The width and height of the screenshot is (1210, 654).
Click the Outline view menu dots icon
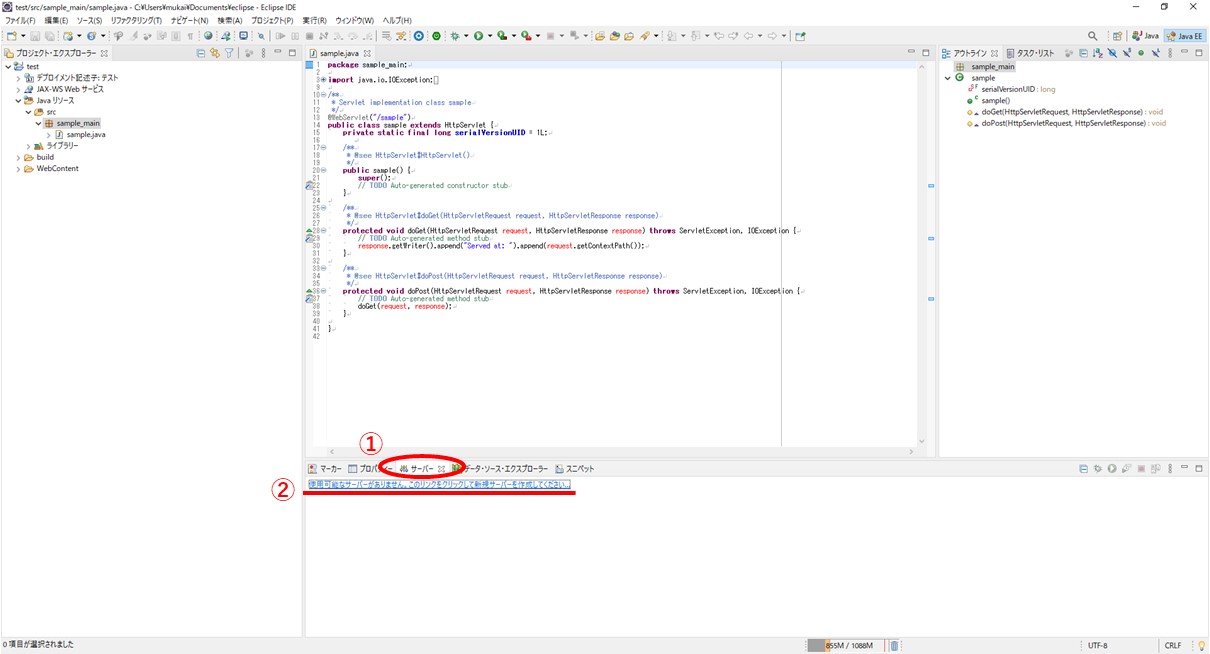1170,52
